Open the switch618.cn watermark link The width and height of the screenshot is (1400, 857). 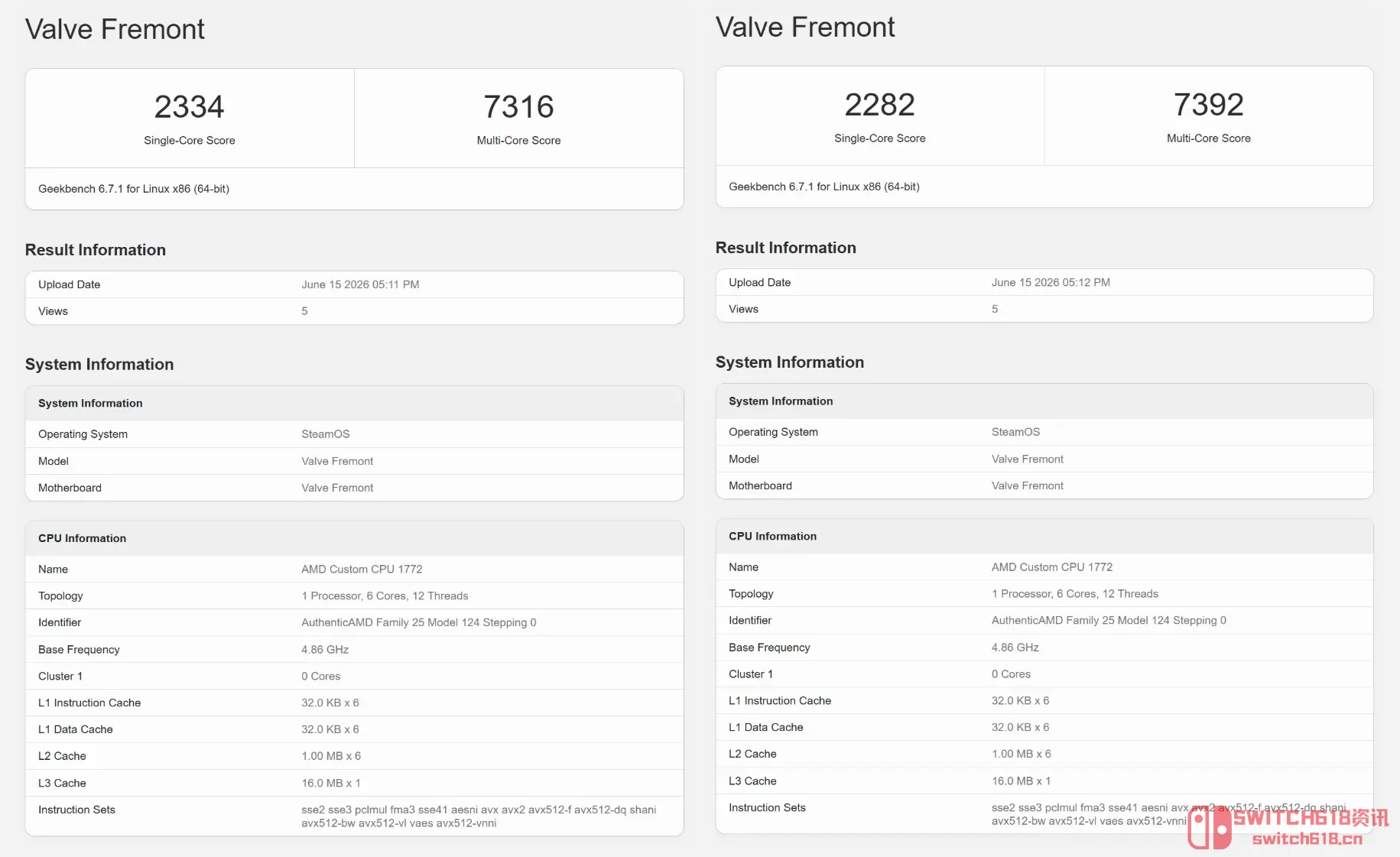click(x=1307, y=839)
